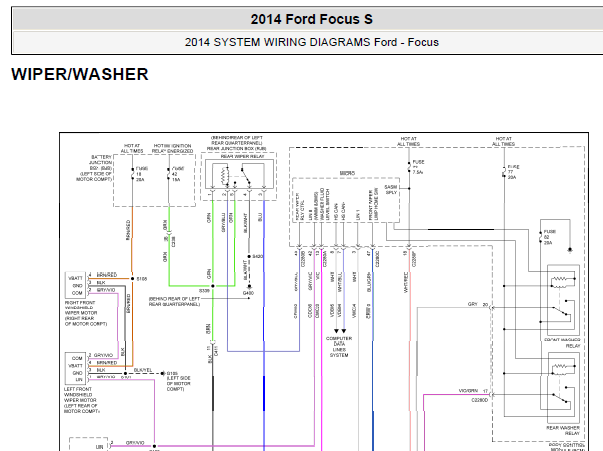603x451 pixels.
Task: Click the "REAR JUNCTION BOX (RJB)" label
Action: point(237,148)
